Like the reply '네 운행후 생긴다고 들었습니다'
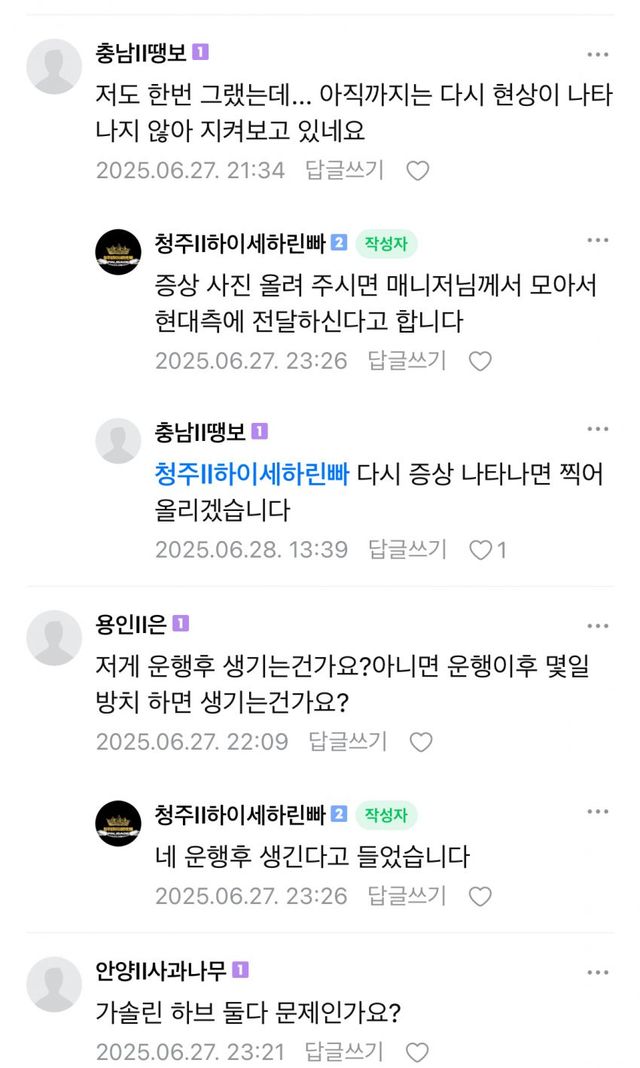 point(480,896)
